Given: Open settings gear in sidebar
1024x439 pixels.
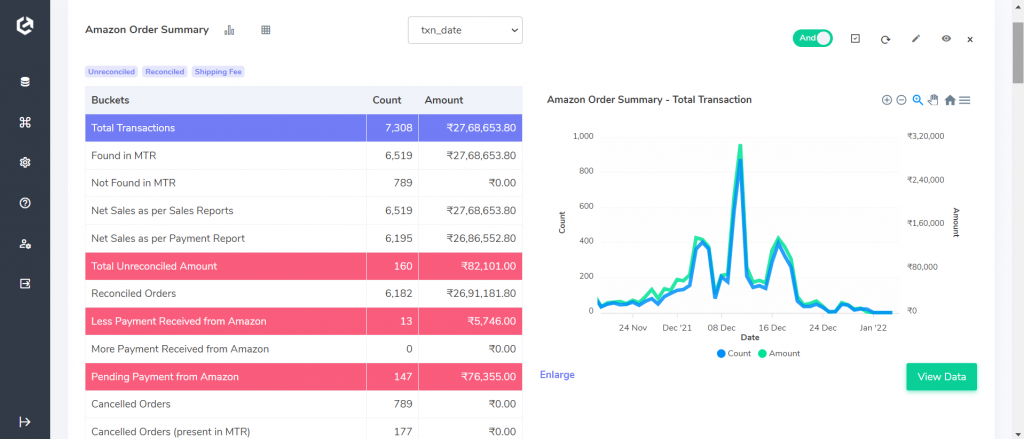Looking at the screenshot, I should tap(25, 163).
